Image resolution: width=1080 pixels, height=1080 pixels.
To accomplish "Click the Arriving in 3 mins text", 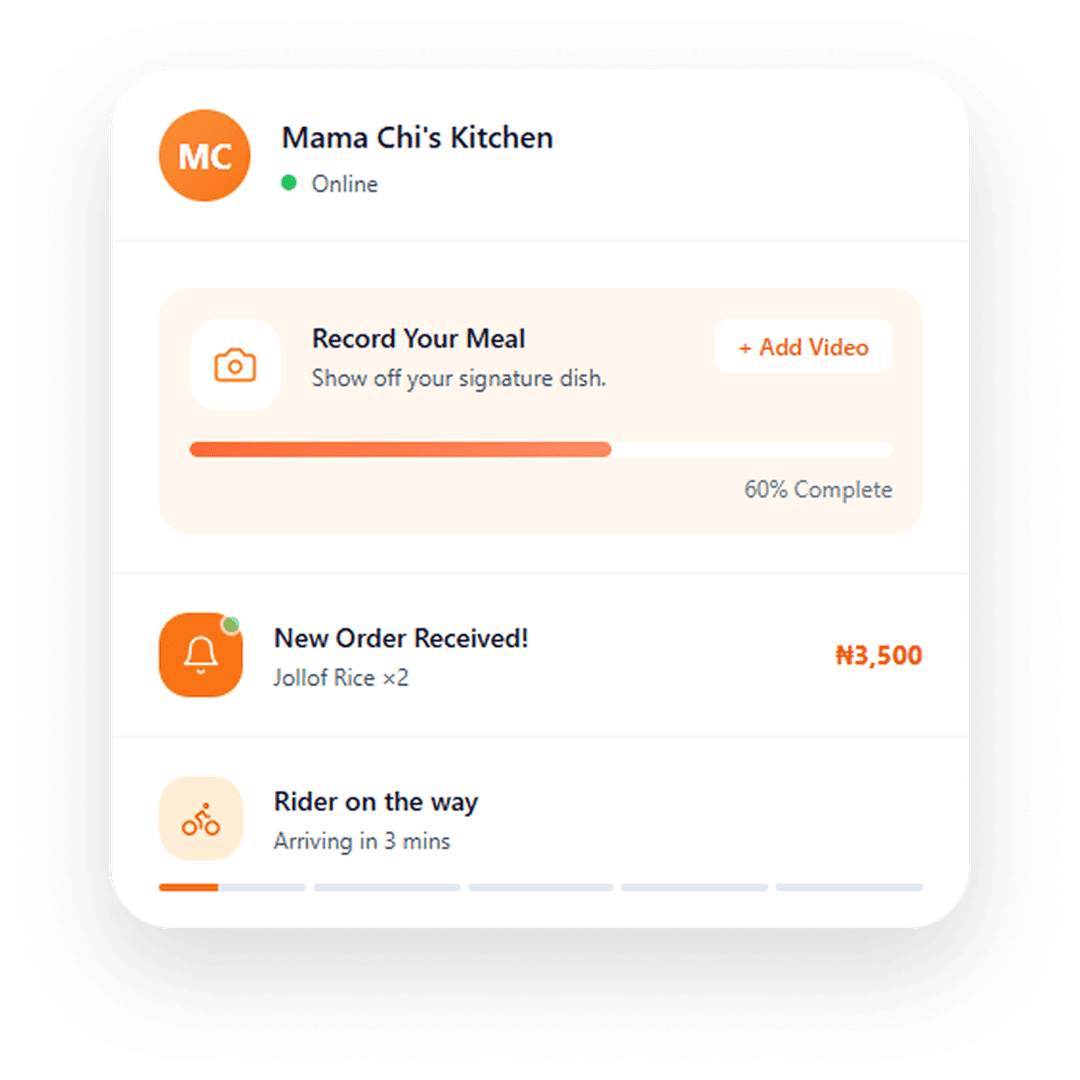I will click(362, 841).
